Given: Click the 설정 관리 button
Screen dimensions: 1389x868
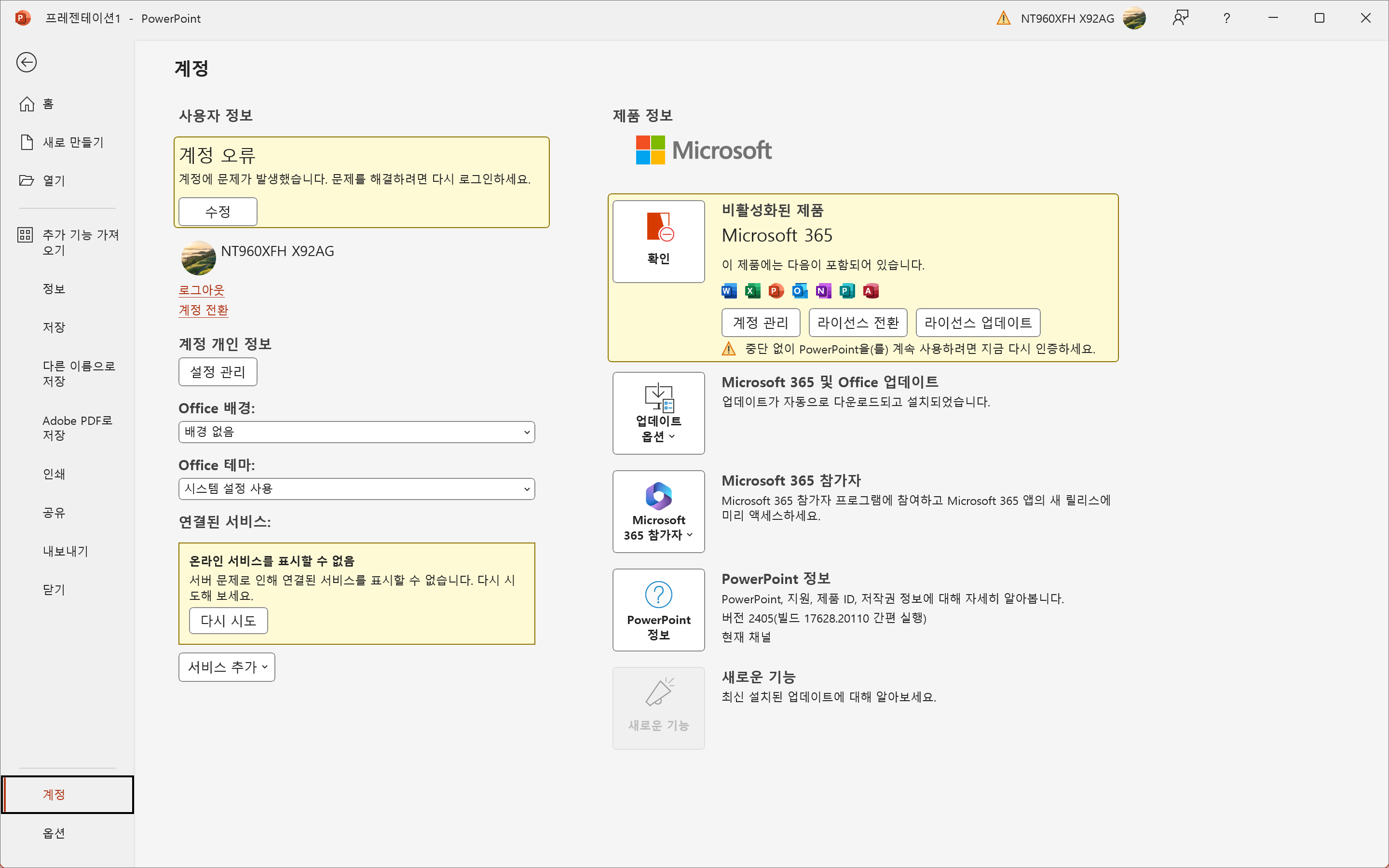Looking at the screenshot, I should [218, 372].
